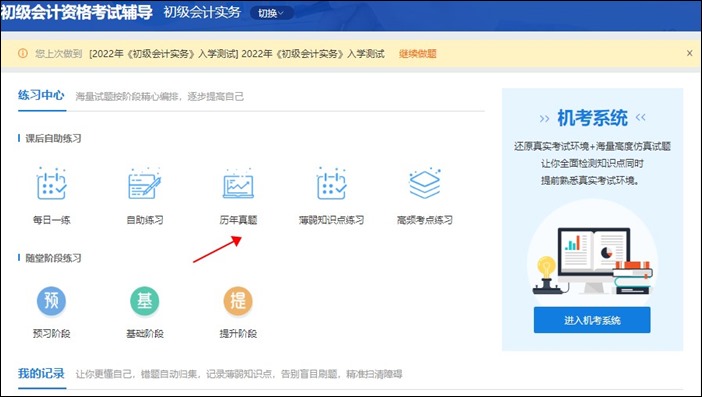Image resolution: width=702 pixels, height=397 pixels.
Task: Open the 自助练习 notepad icon
Action: coord(145,183)
